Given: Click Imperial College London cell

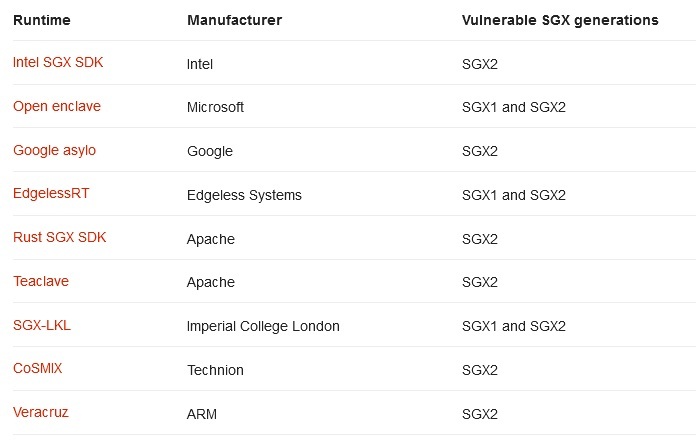Looking at the screenshot, I should tap(263, 326).
